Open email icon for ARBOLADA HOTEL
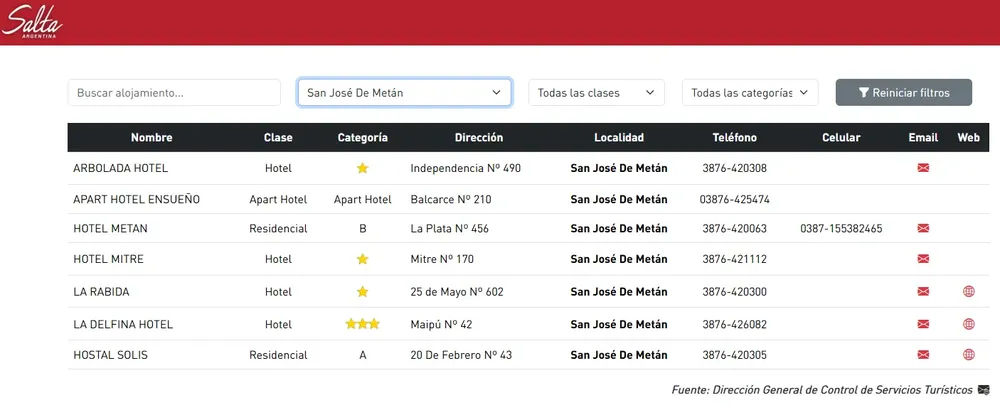This screenshot has width=1000, height=405. (x=923, y=168)
